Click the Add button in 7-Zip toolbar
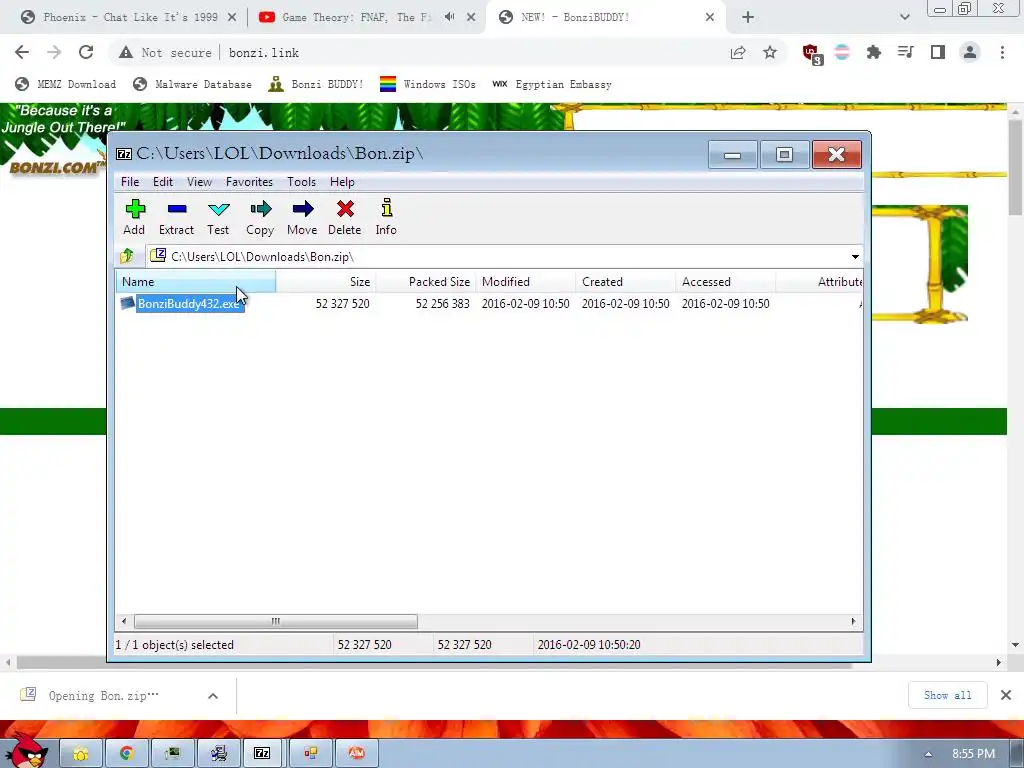Screen dimensions: 1024x768 [135, 217]
